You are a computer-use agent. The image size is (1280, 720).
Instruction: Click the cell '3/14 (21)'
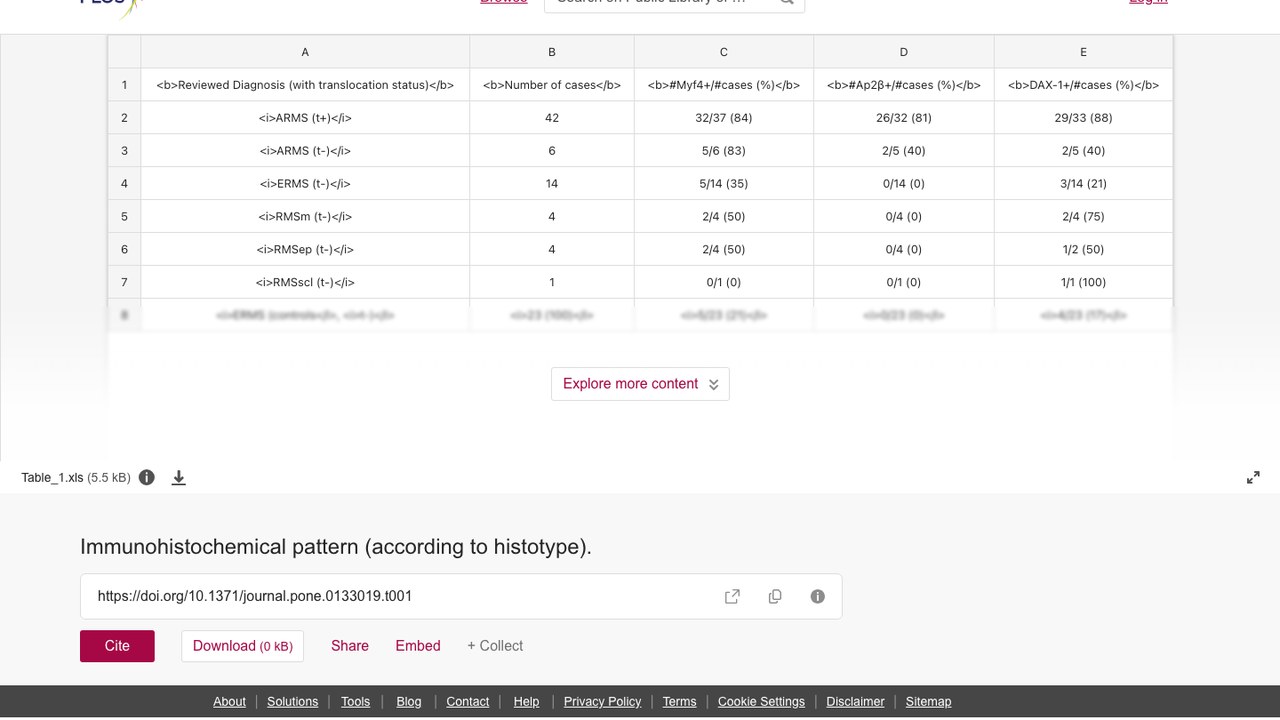(1083, 184)
